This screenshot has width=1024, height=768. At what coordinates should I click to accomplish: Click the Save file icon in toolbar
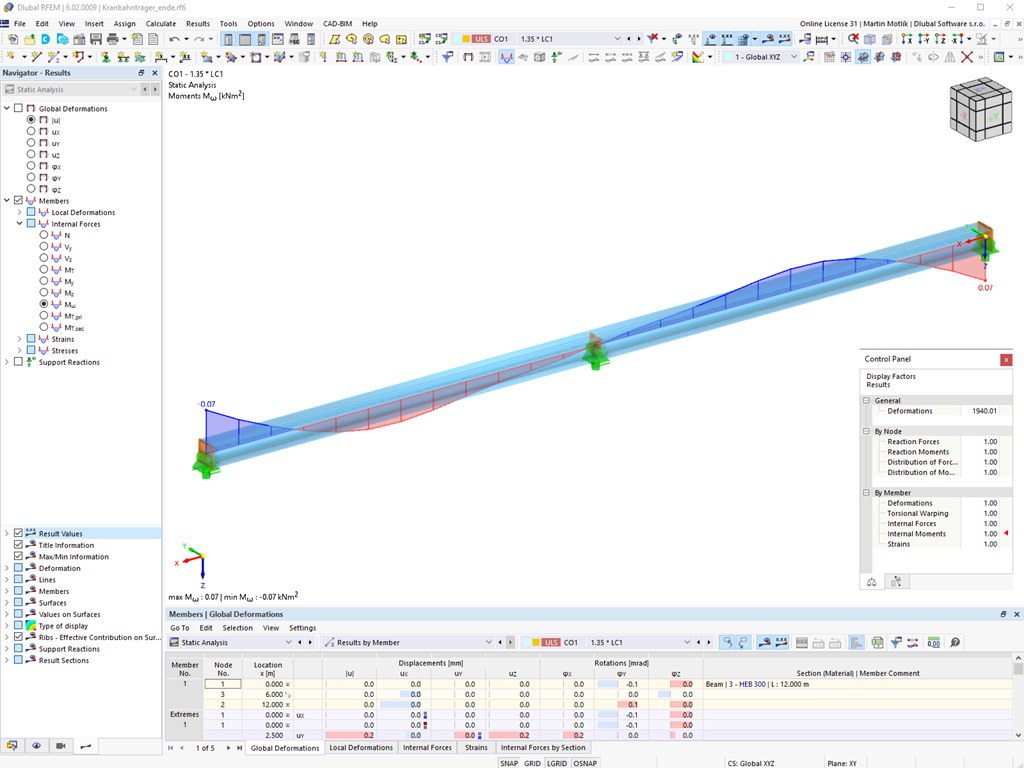[96, 39]
